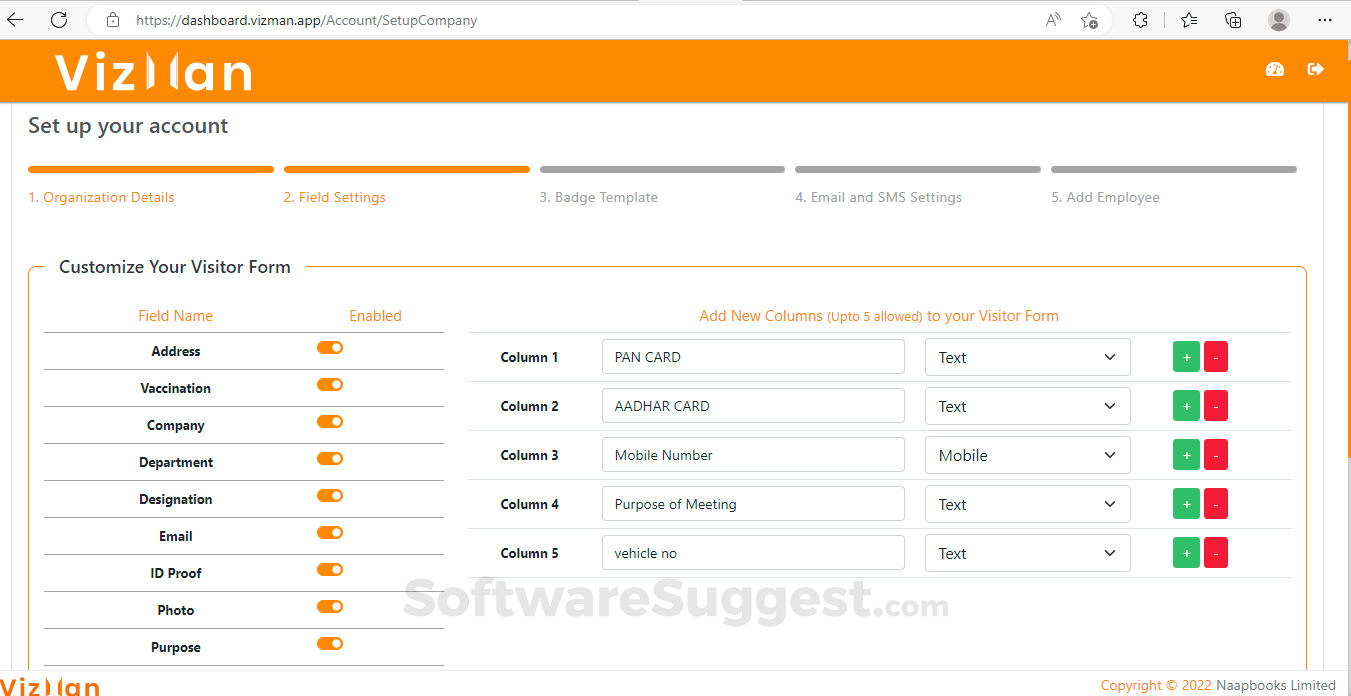Open the Column 5 type dropdown
Viewport: 1351px width, 696px height.
(x=1027, y=553)
